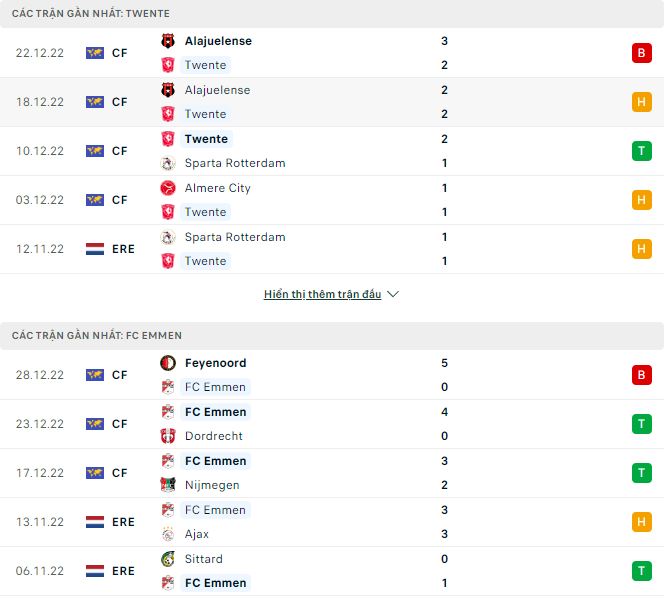
Task: Click the "Các trận gần nhất: Twente" header
Action: pos(91,13)
